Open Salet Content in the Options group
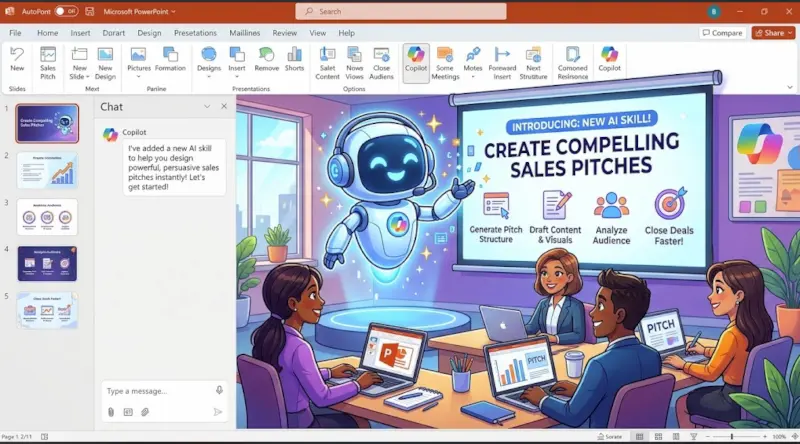Viewport: 800px width, 444px height. coord(327,63)
